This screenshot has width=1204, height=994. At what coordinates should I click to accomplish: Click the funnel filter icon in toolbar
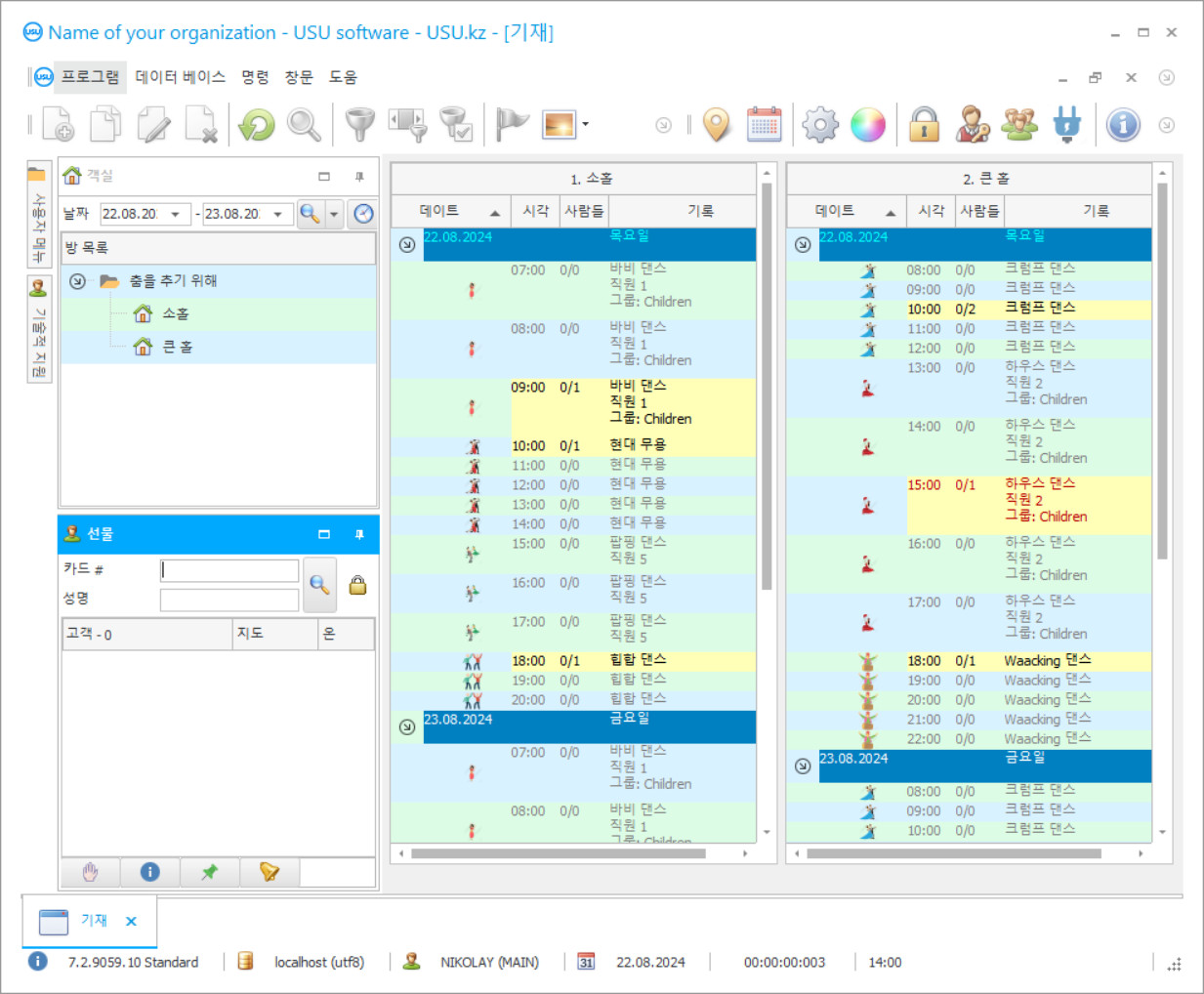(359, 125)
